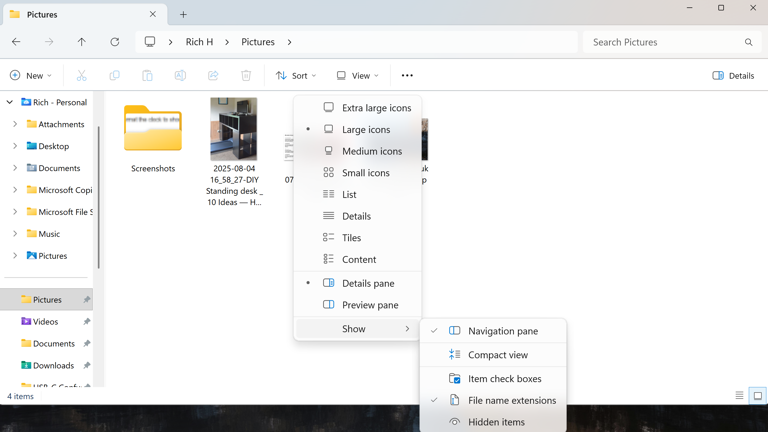
Task: Close the Pictures tab
Action: (153, 14)
